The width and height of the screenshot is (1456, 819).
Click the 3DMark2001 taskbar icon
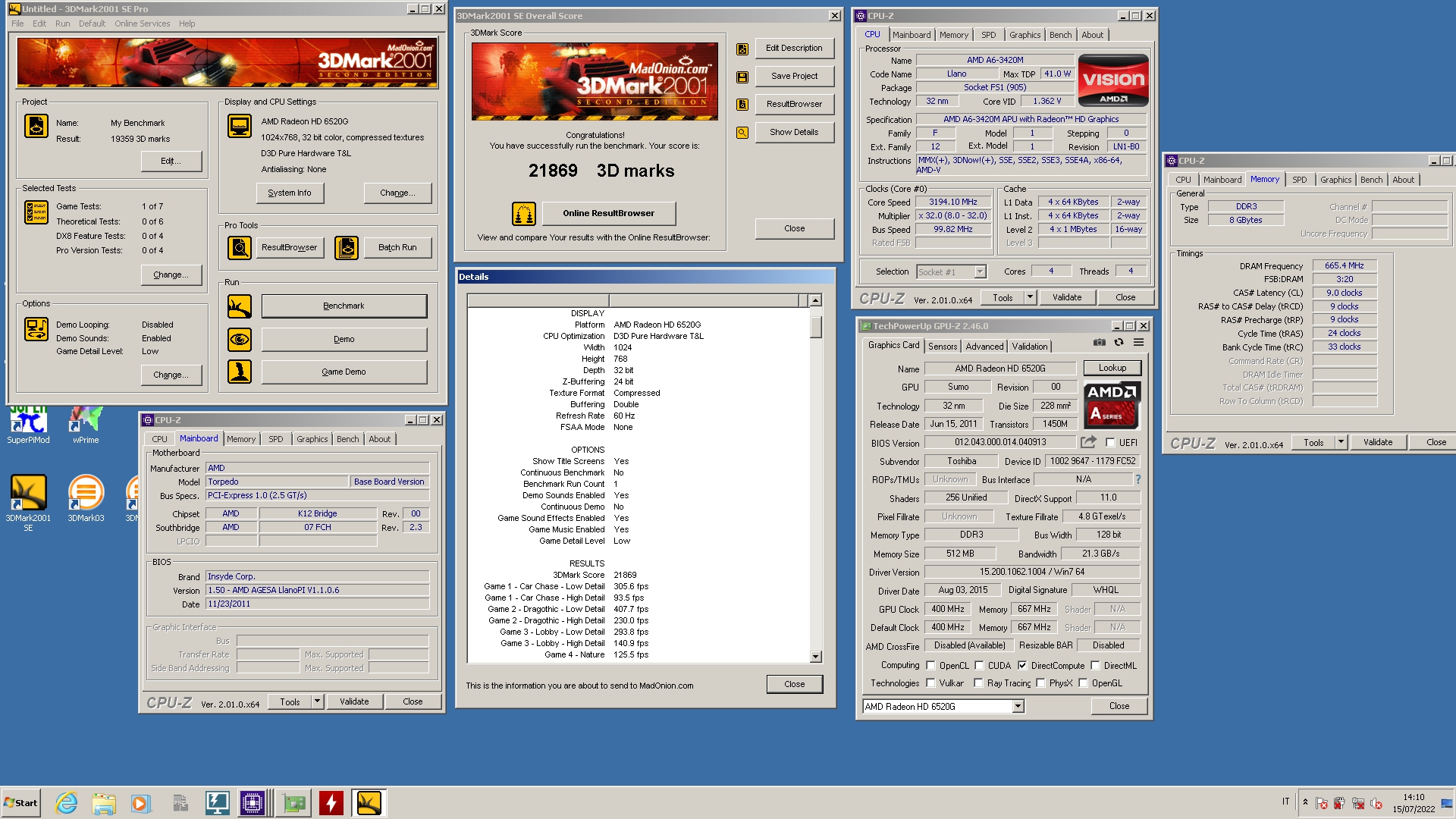click(369, 803)
